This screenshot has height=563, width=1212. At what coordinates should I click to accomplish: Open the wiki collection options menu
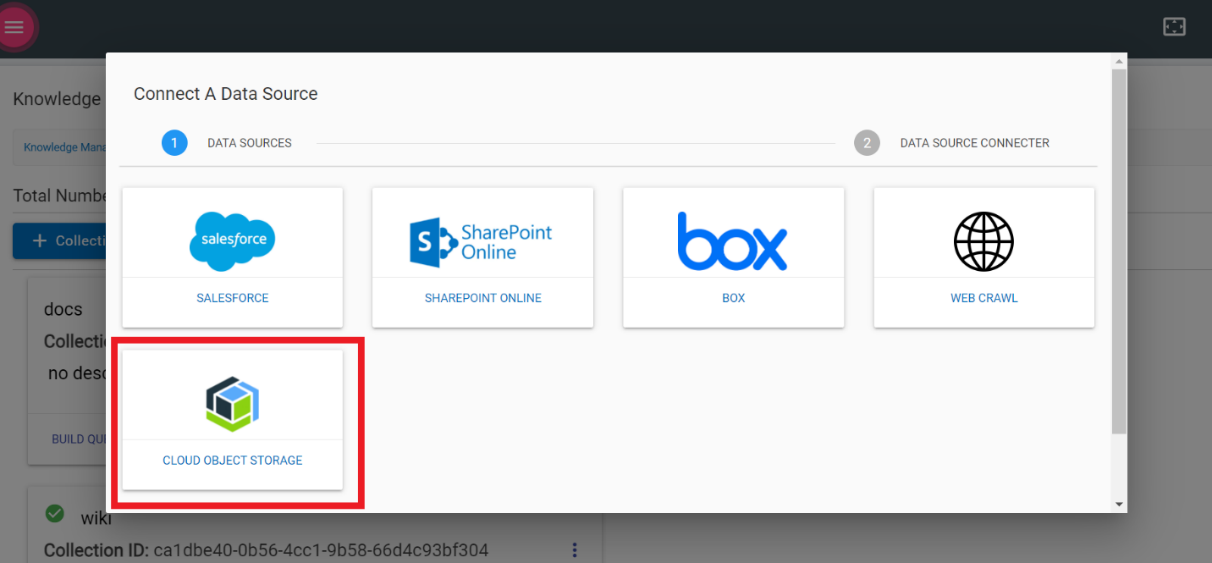click(574, 550)
